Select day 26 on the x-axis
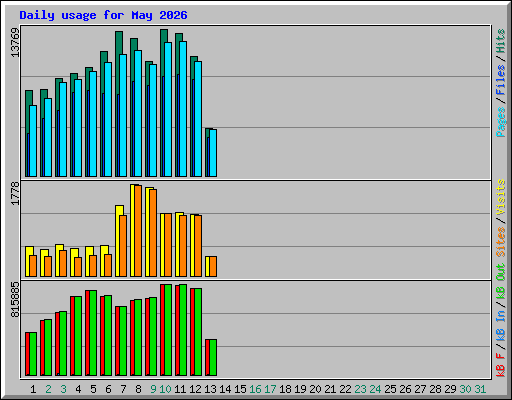This screenshot has width=512, height=400. pyautogui.click(x=405, y=389)
